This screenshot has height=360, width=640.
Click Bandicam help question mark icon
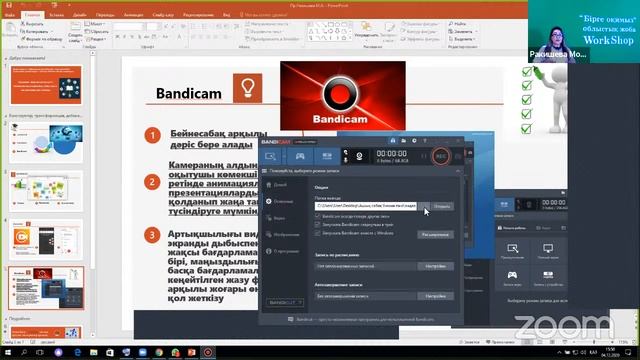[x=425, y=141]
